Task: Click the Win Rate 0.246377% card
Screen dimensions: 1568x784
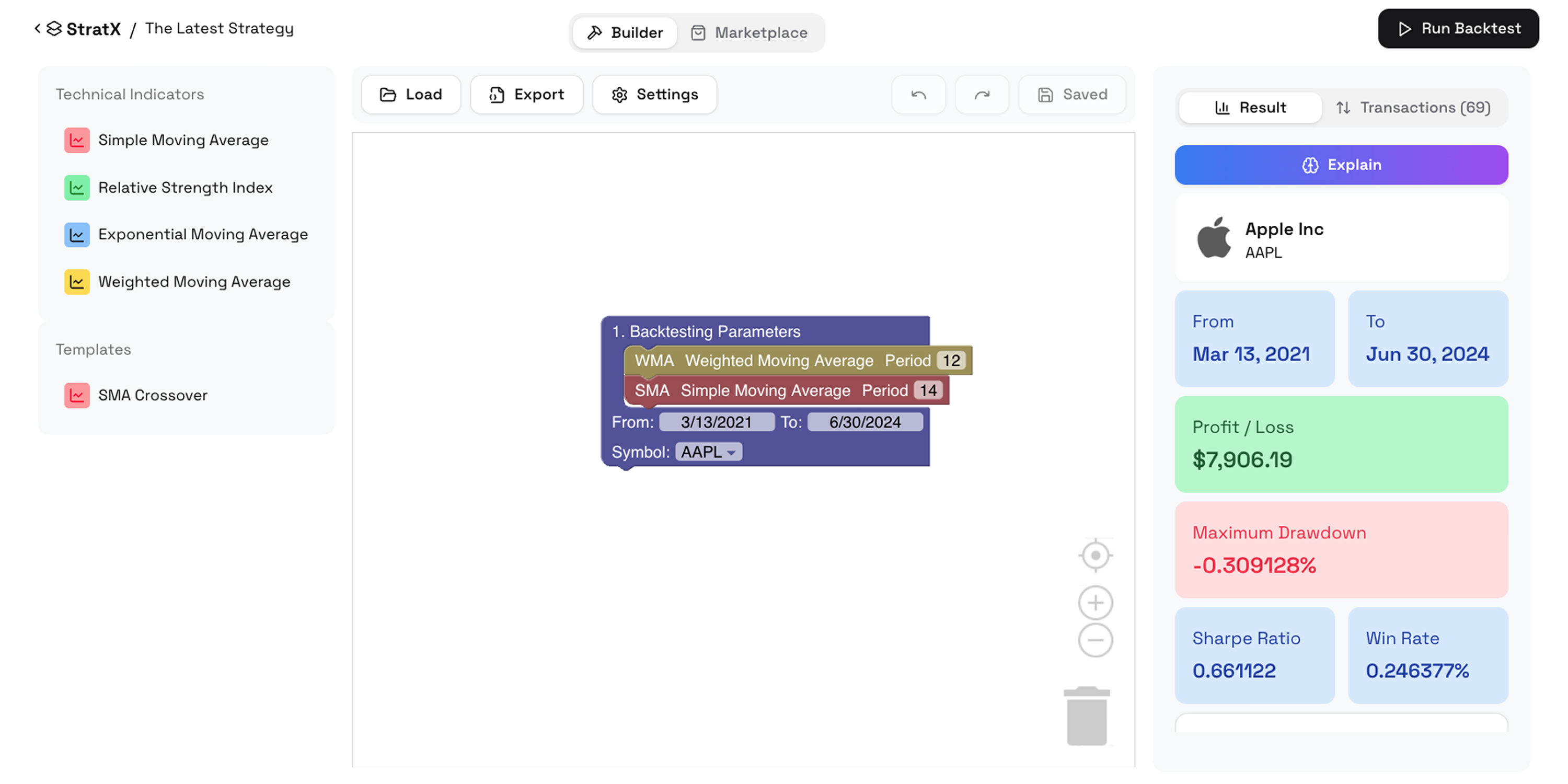Action: coord(1428,655)
